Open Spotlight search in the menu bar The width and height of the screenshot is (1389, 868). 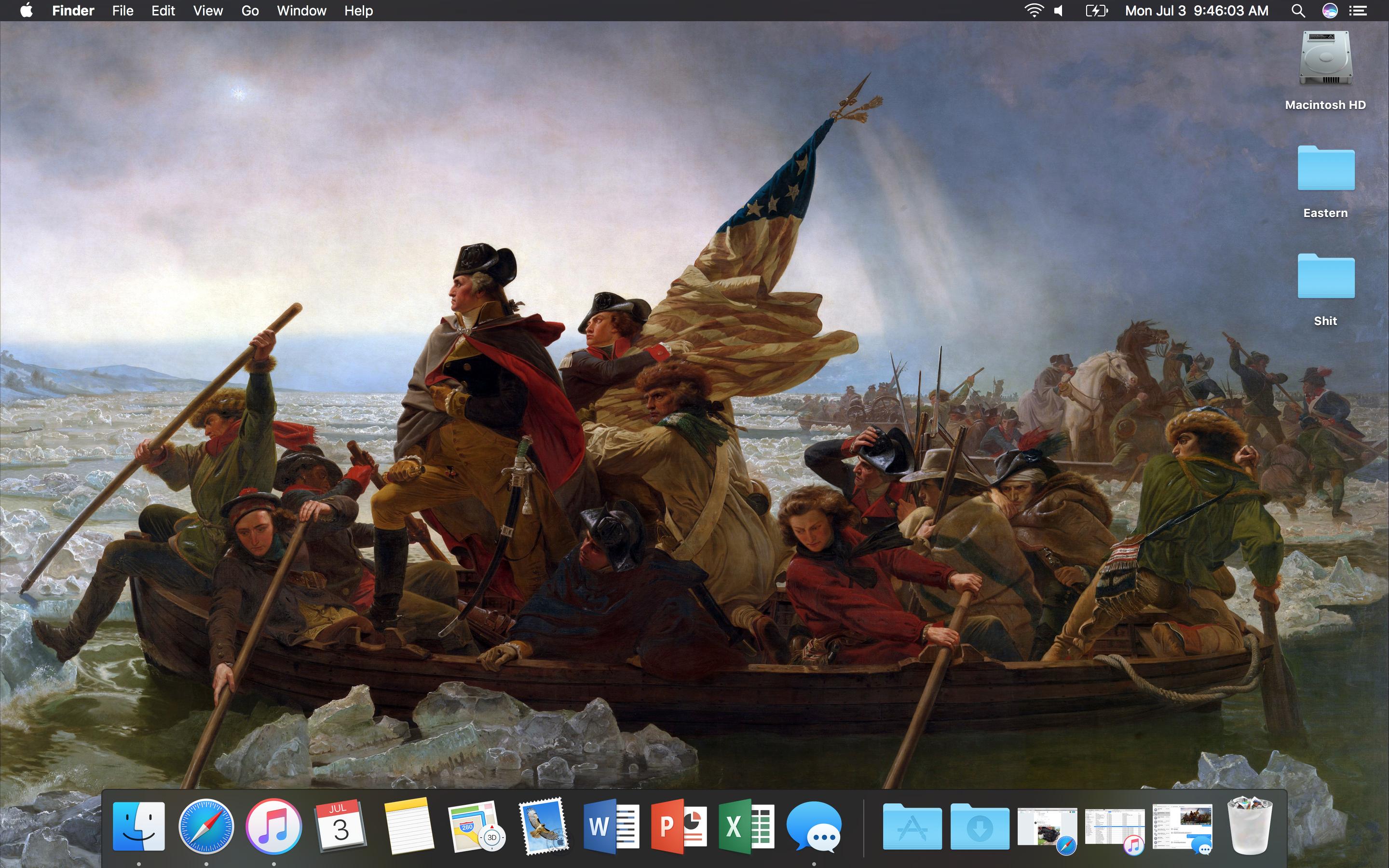[1298, 11]
